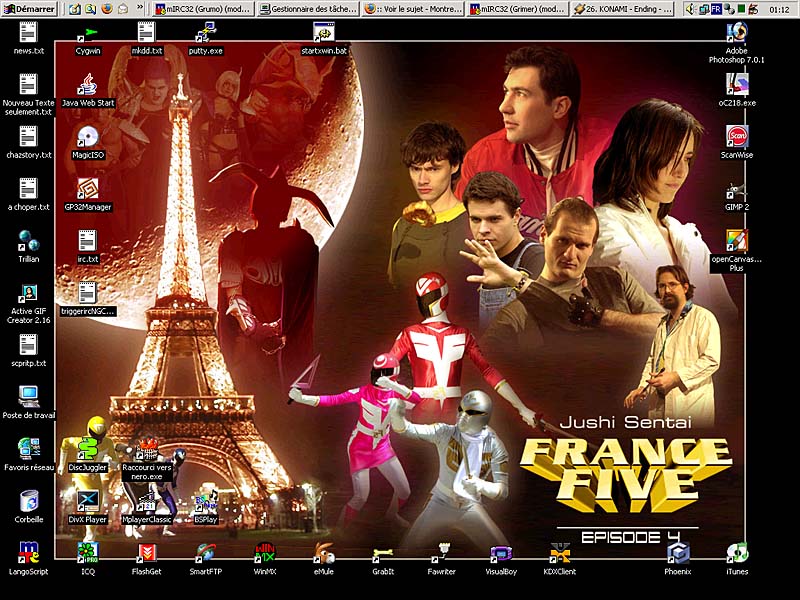The width and height of the screenshot is (800, 600).
Task: Click the system clock showing 01:12
Action: 779,9
